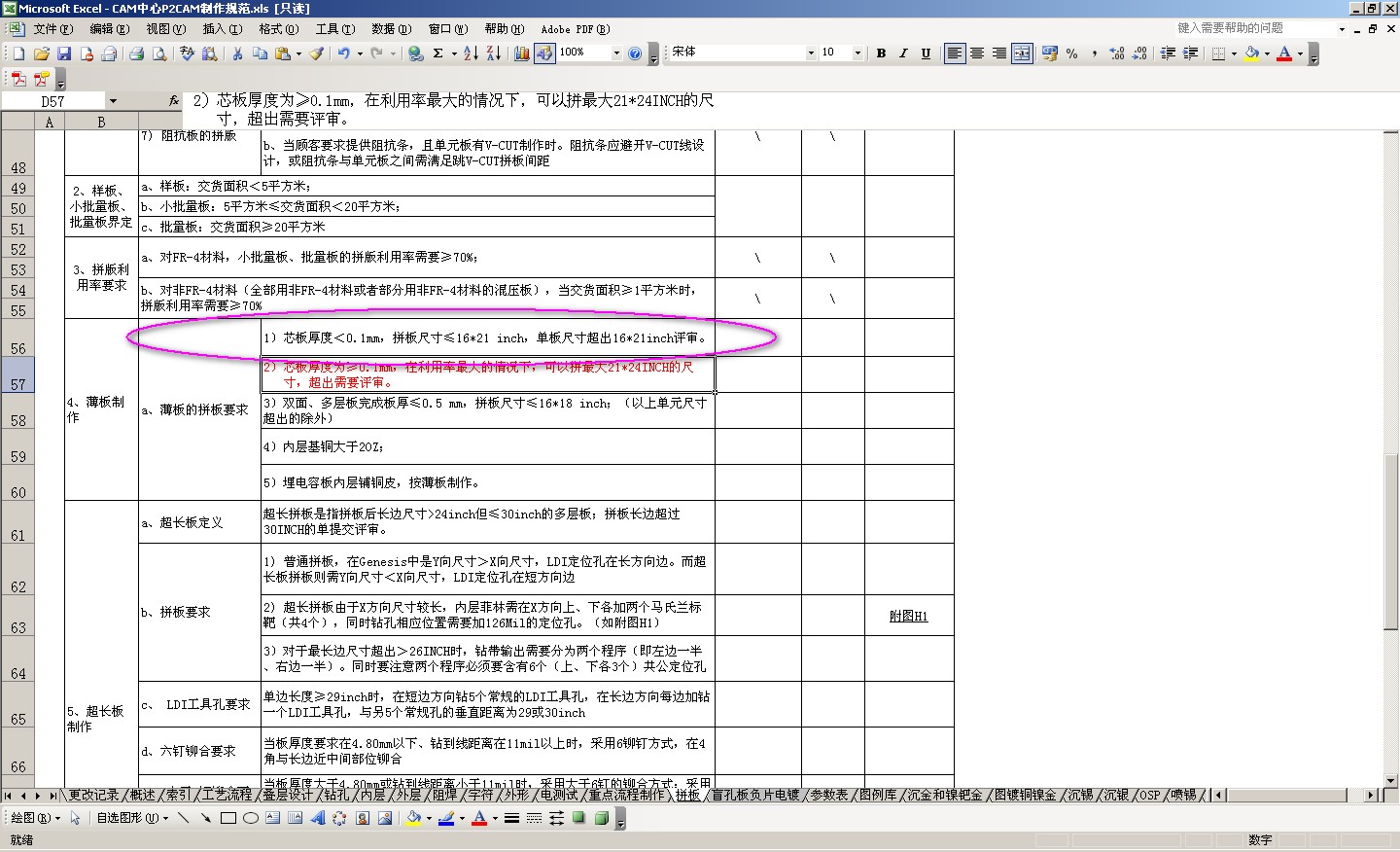Expand the 100% zoom dropdown
This screenshot has height=852, width=1400.
(616, 53)
